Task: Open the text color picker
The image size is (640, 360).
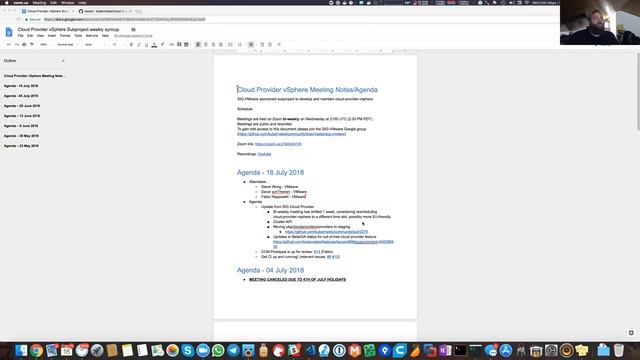Action: 154,44
